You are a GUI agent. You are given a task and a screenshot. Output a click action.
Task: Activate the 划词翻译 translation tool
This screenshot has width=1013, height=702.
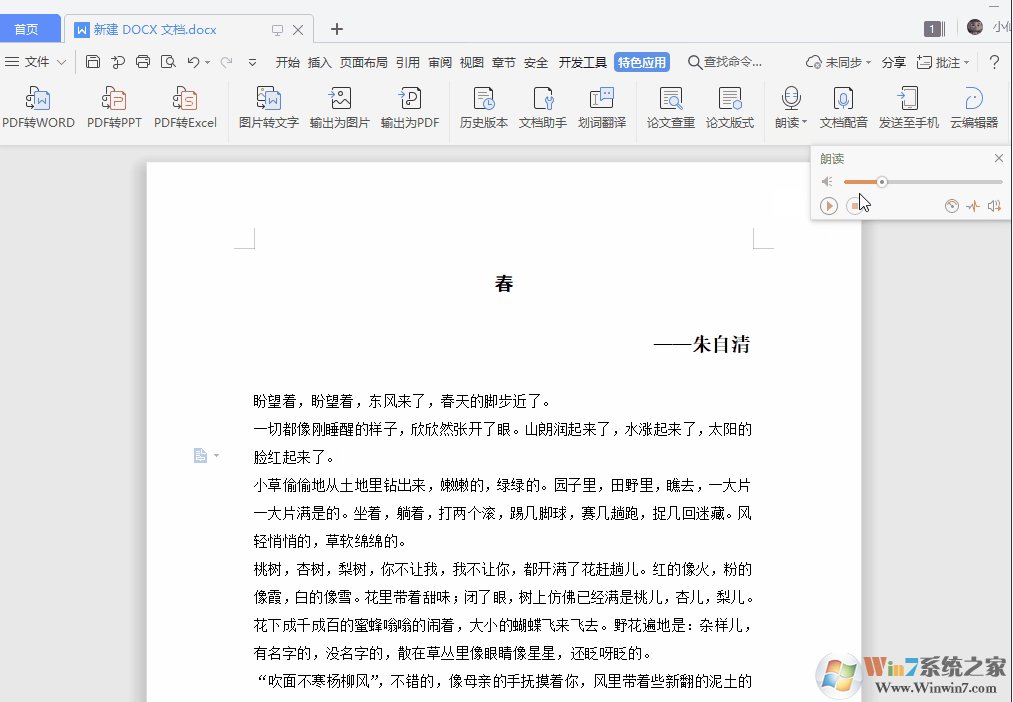(602, 107)
